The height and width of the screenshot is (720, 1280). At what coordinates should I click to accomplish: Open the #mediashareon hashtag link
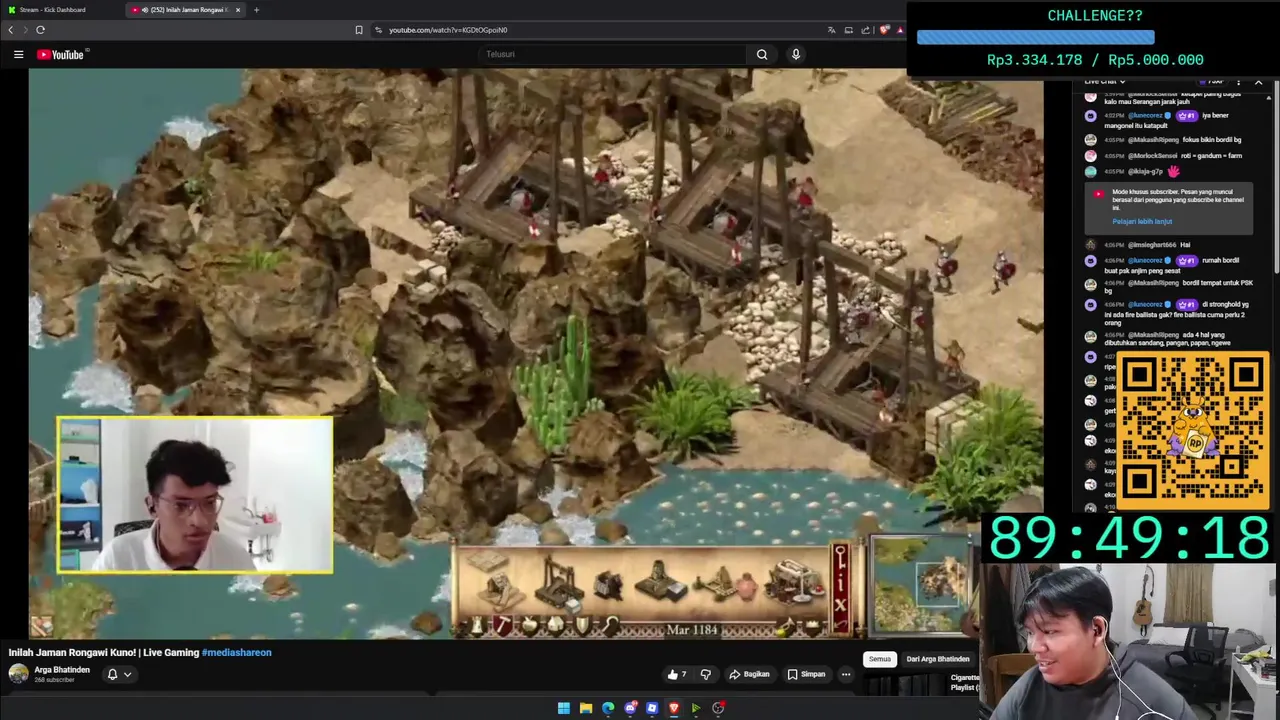[x=237, y=652]
